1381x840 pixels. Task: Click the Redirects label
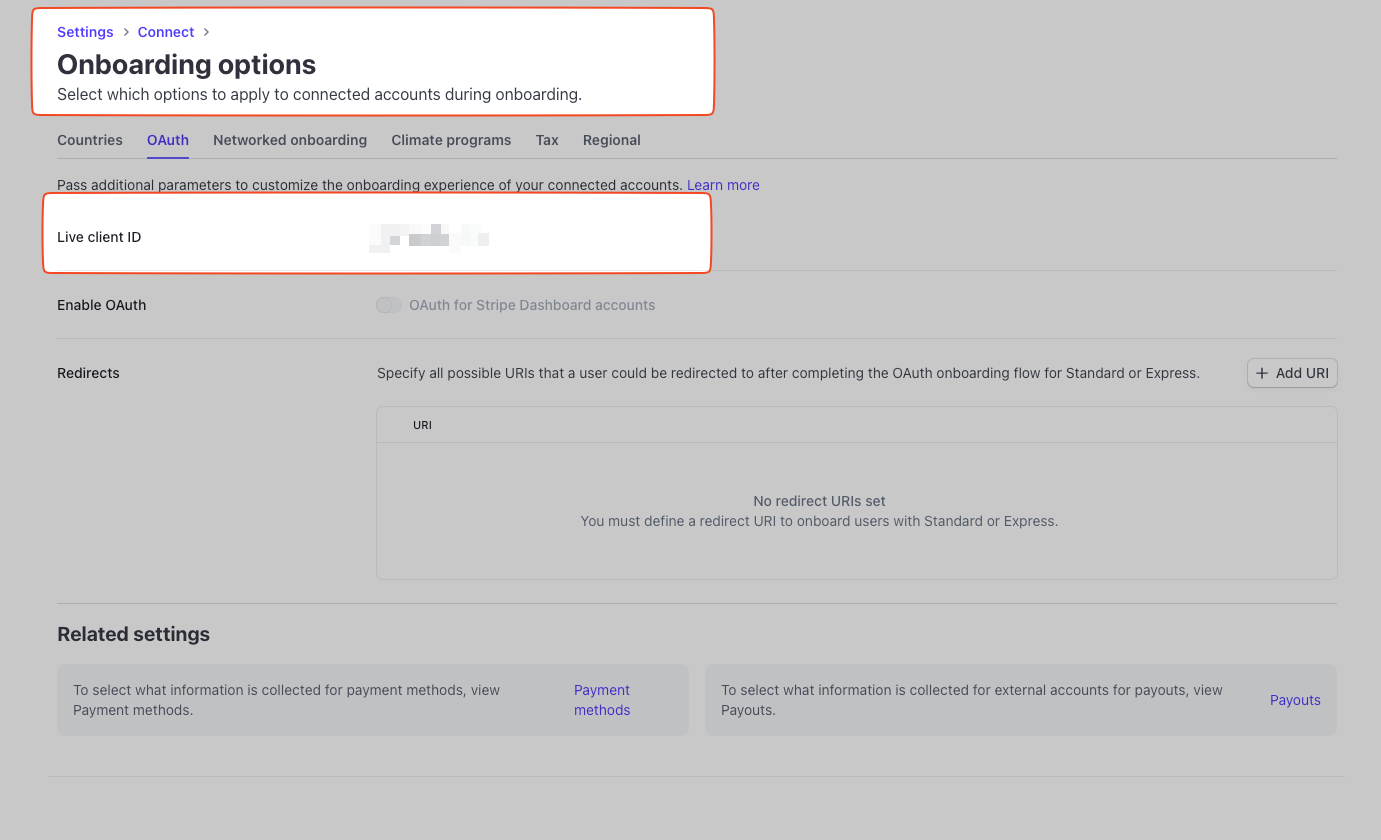pos(88,373)
